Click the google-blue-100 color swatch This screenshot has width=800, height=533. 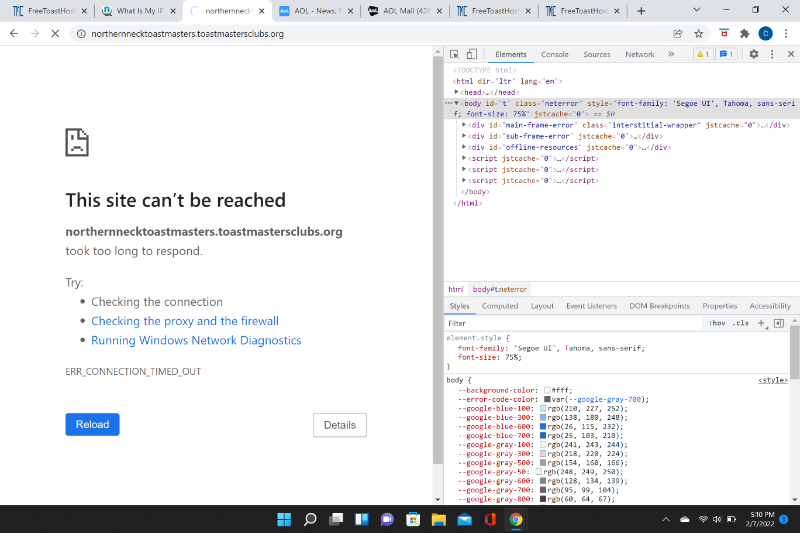pyautogui.click(x=543, y=409)
